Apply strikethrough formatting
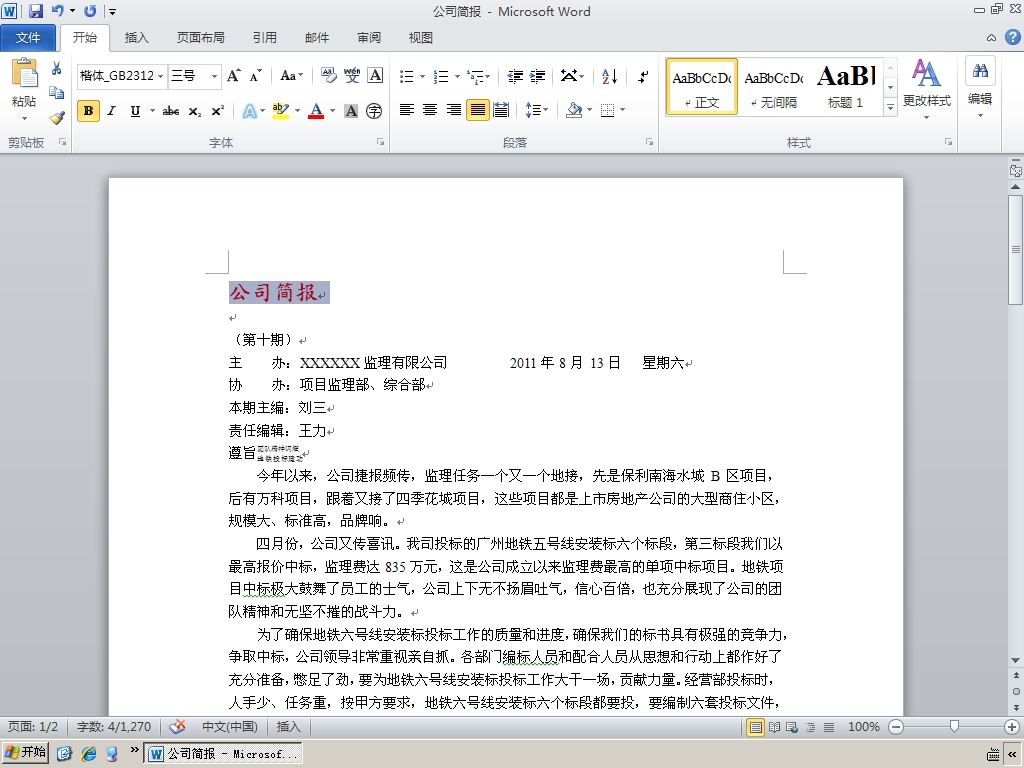The width and height of the screenshot is (1024, 768). (x=171, y=111)
